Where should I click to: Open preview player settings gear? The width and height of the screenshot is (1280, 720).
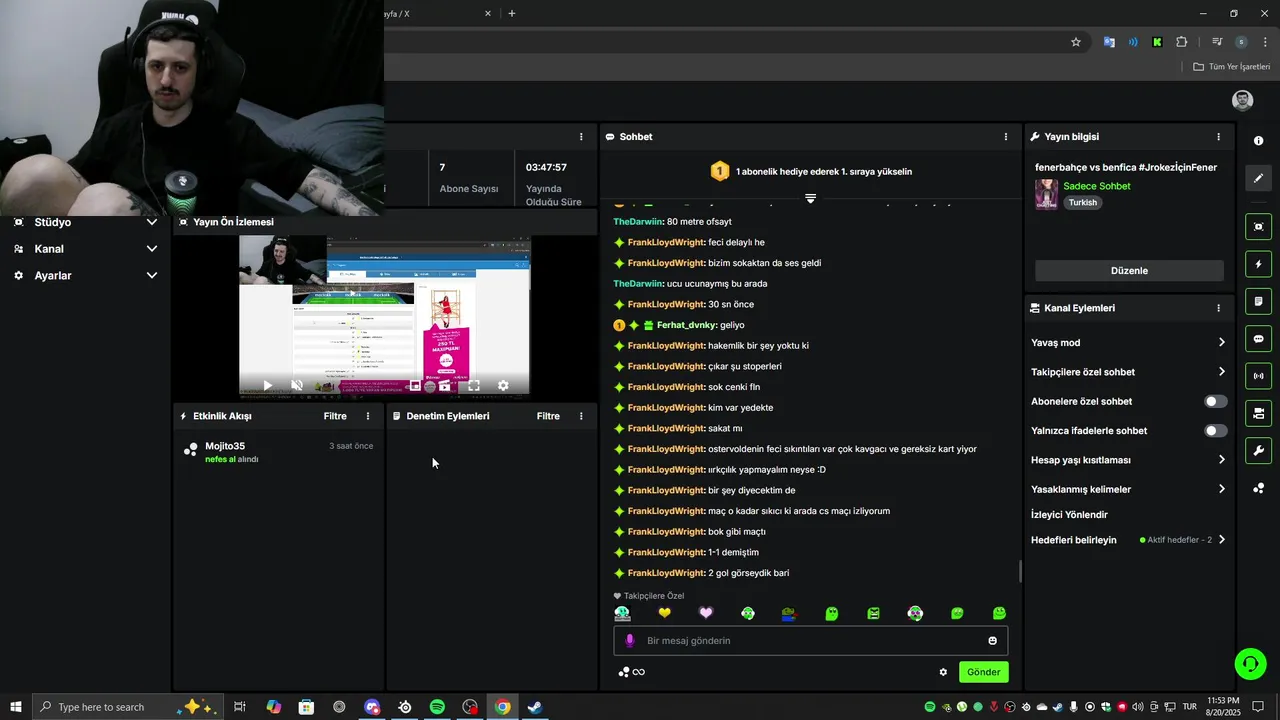(503, 385)
